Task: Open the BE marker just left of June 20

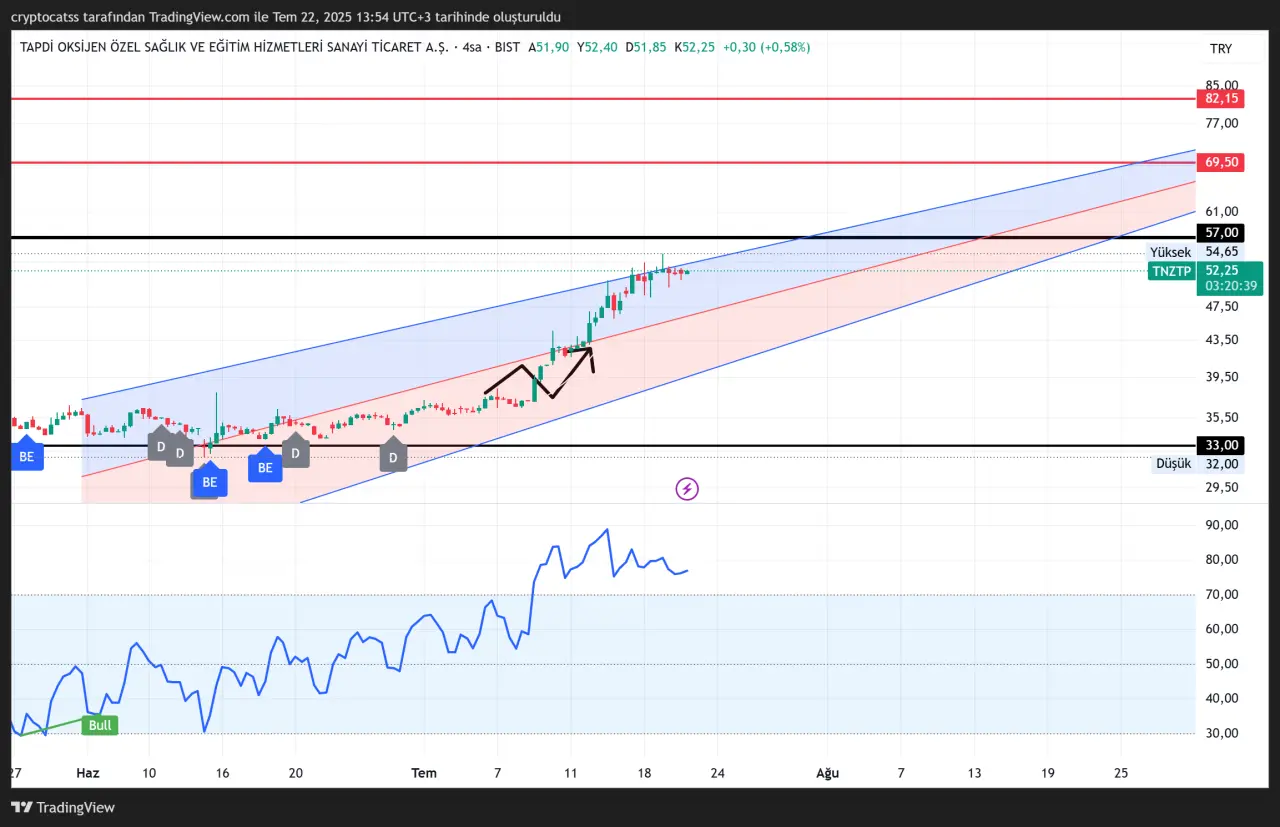Action: coord(265,467)
